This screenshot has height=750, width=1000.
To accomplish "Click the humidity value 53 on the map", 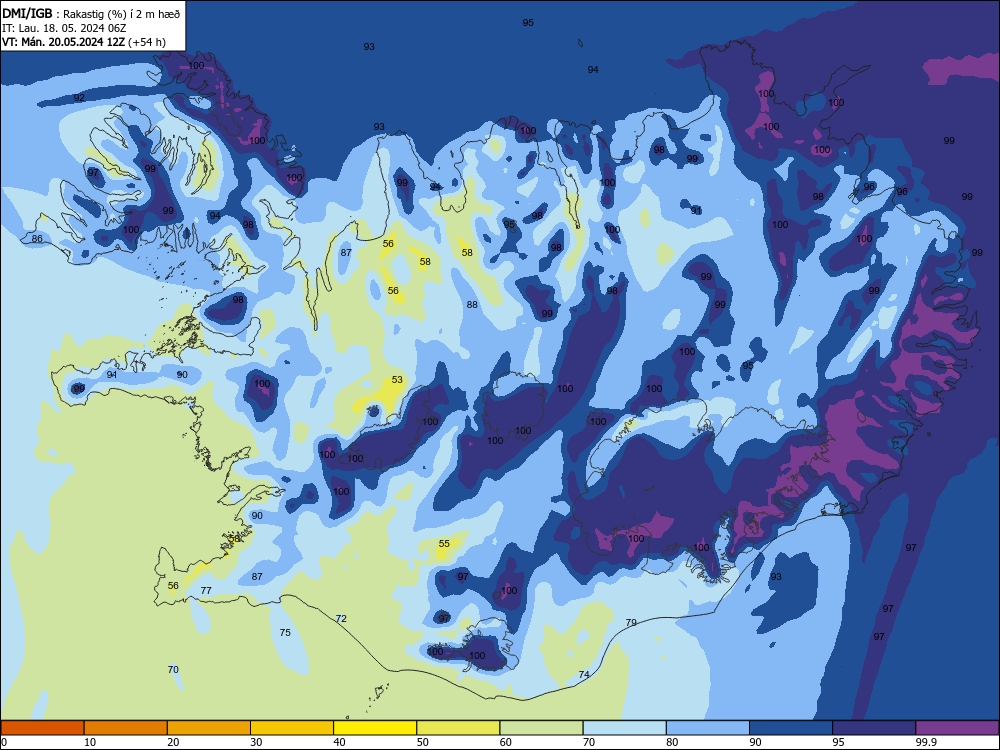I will [x=397, y=379].
